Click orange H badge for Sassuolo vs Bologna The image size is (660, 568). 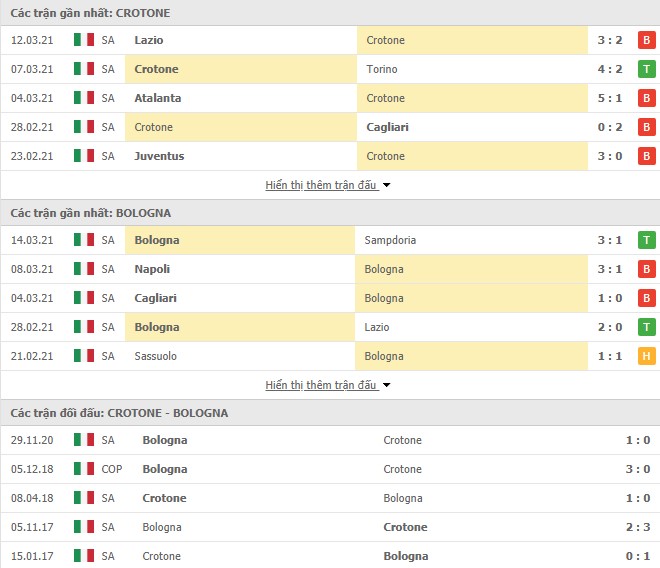(647, 356)
